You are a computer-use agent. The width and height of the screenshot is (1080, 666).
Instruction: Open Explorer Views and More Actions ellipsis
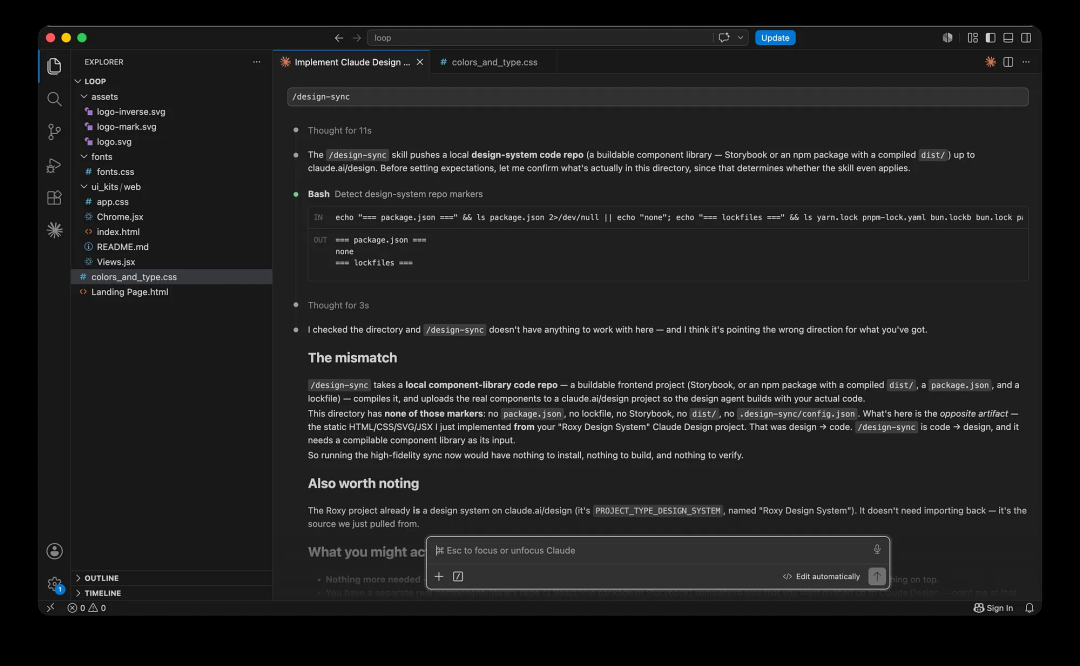click(x=256, y=62)
